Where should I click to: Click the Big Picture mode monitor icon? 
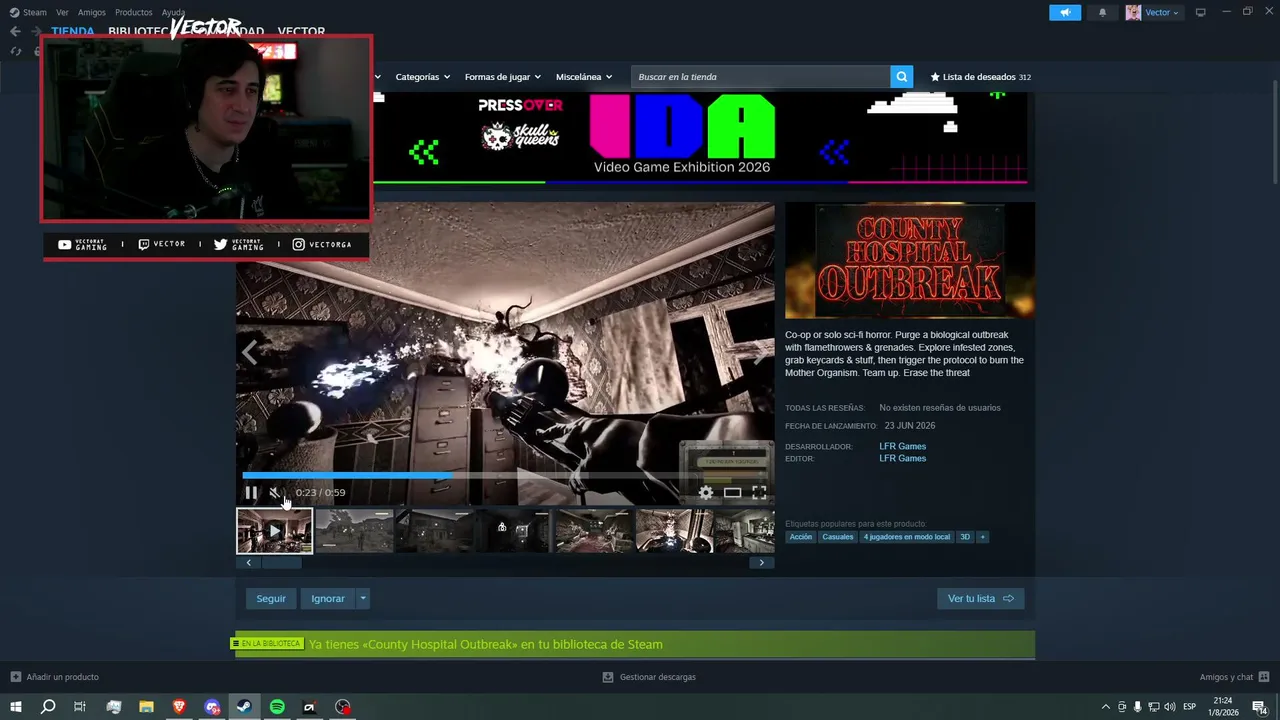click(x=1201, y=12)
